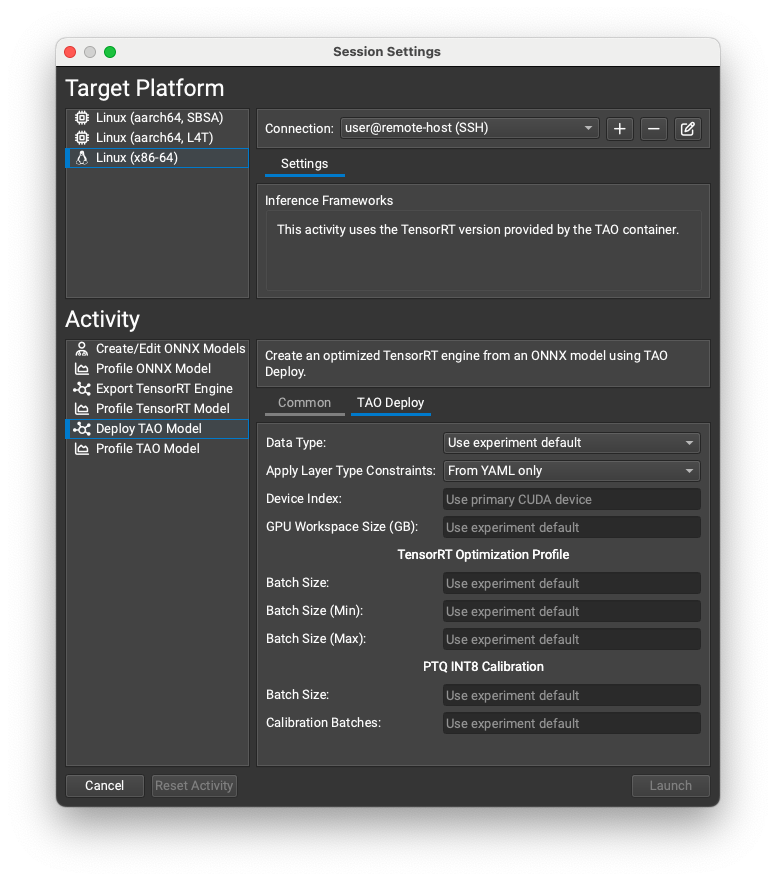Switch to the Common tab
Screen dimensions: 776x881
pyautogui.click(x=305, y=403)
